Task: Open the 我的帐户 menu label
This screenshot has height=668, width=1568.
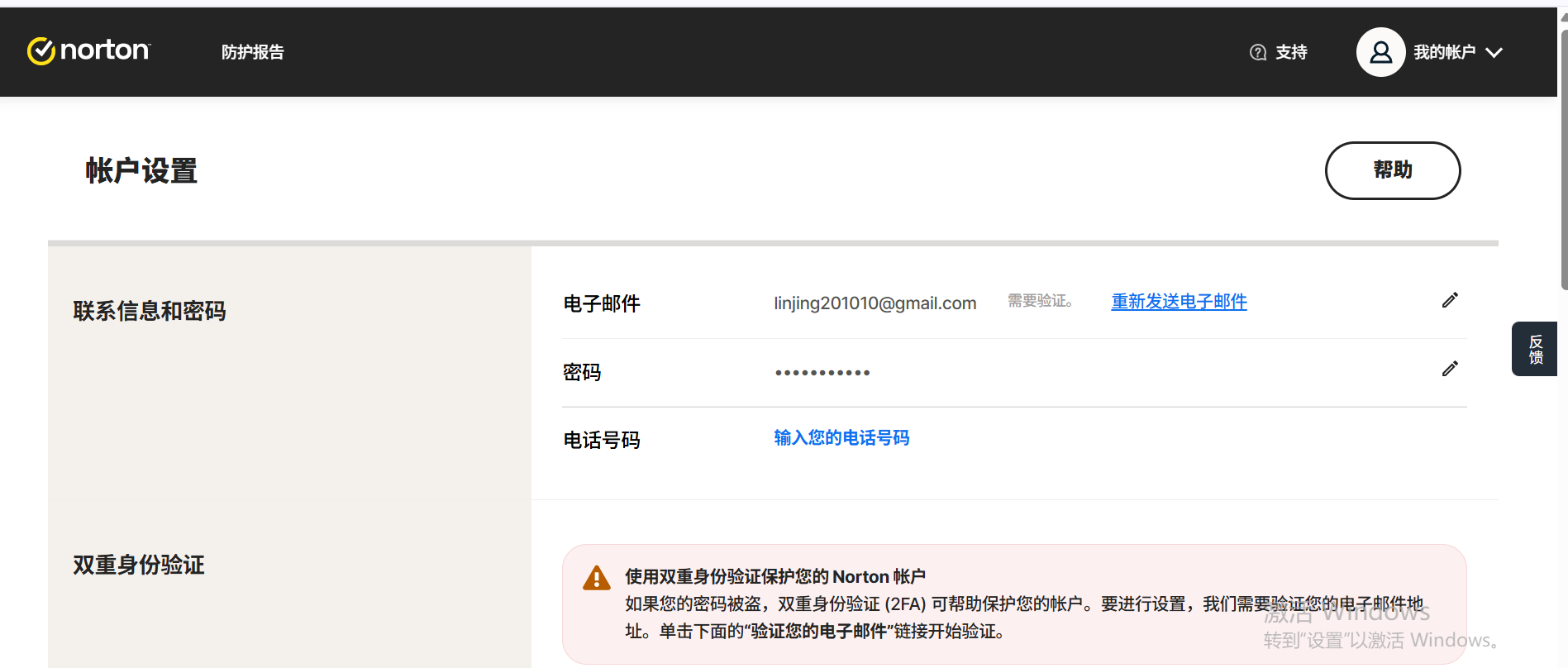Action: [1444, 52]
